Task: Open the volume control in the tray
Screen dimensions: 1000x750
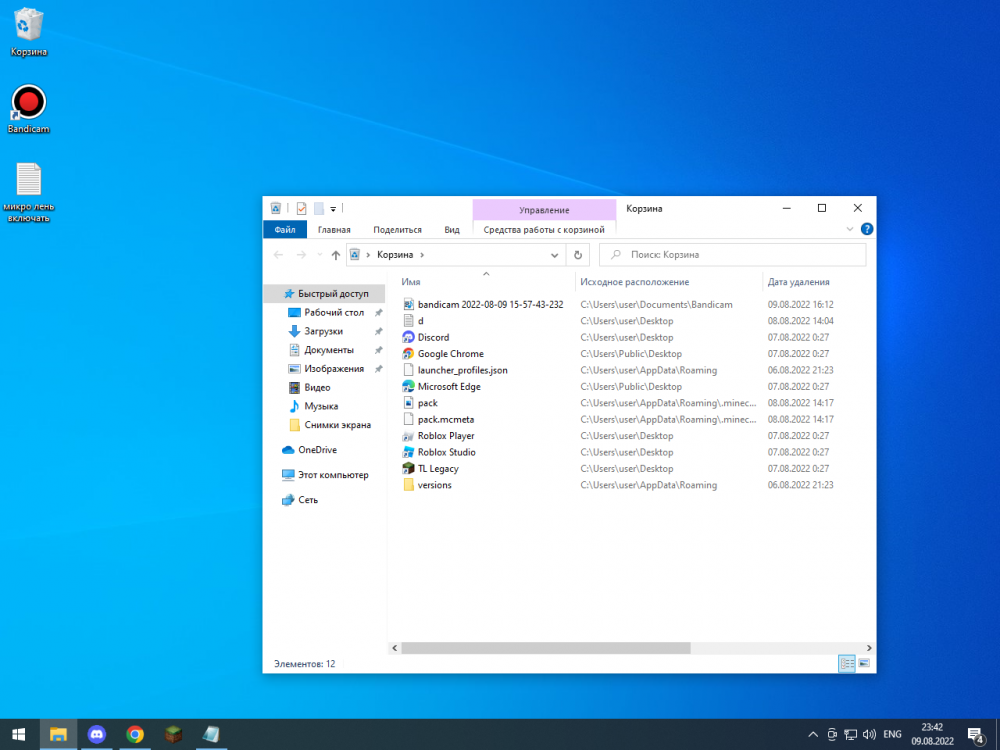Action: point(869,735)
